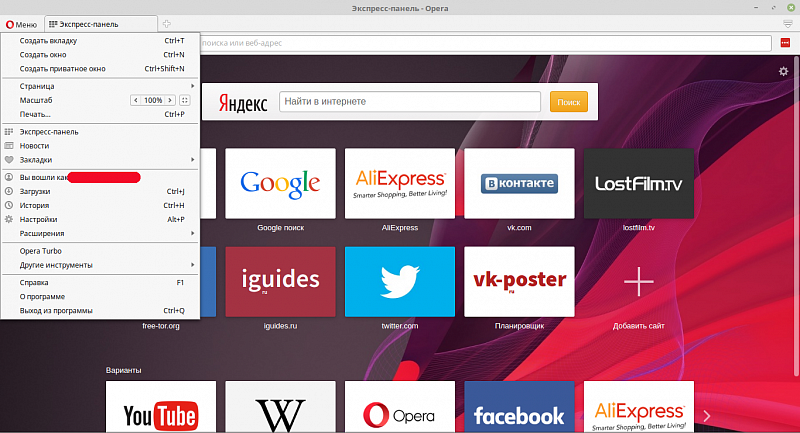This screenshot has width=800, height=433.
Task: Click the twitter.com label
Action: pos(400,325)
